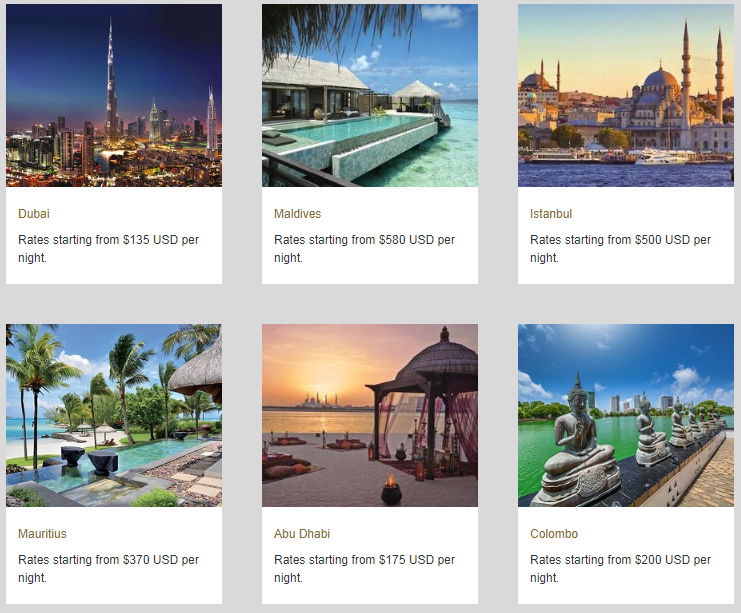Open the Istanbul mosque waterfront photo
The height and width of the screenshot is (613, 741).
tap(626, 95)
